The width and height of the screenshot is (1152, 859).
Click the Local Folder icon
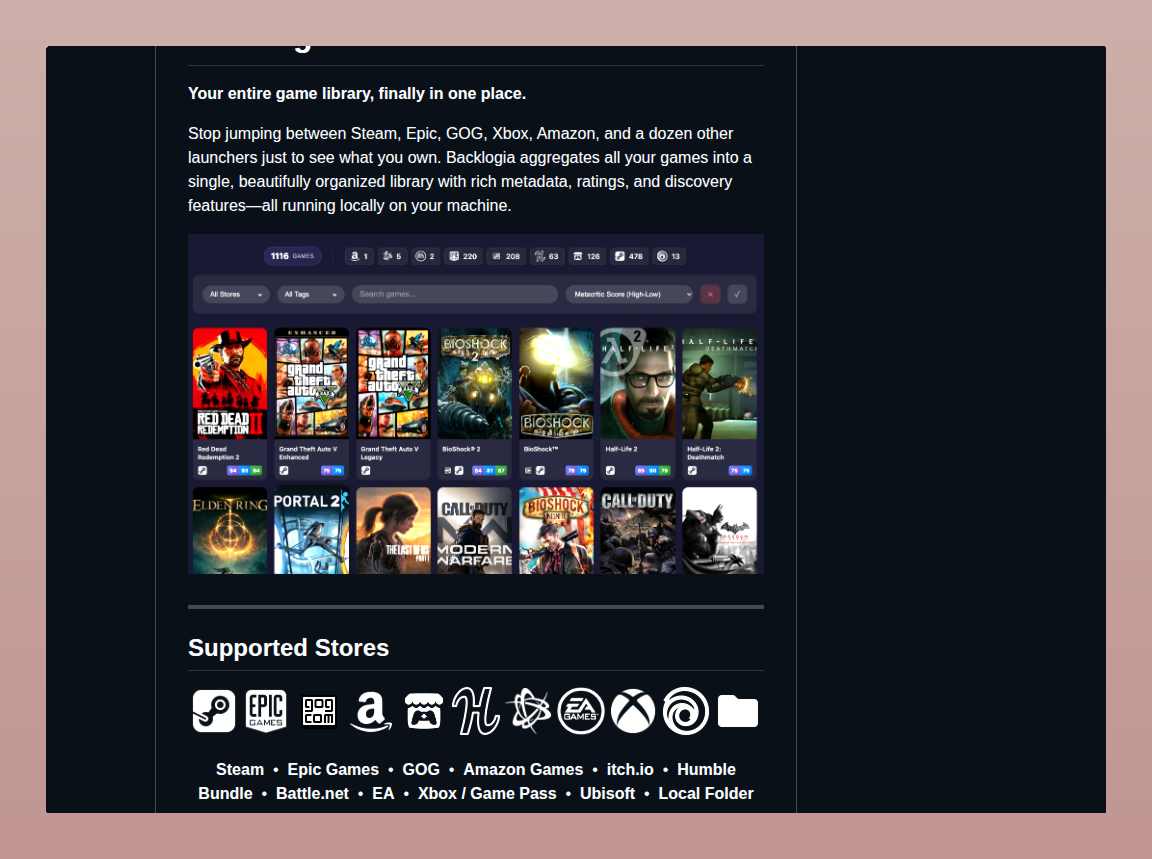(738, 711)
